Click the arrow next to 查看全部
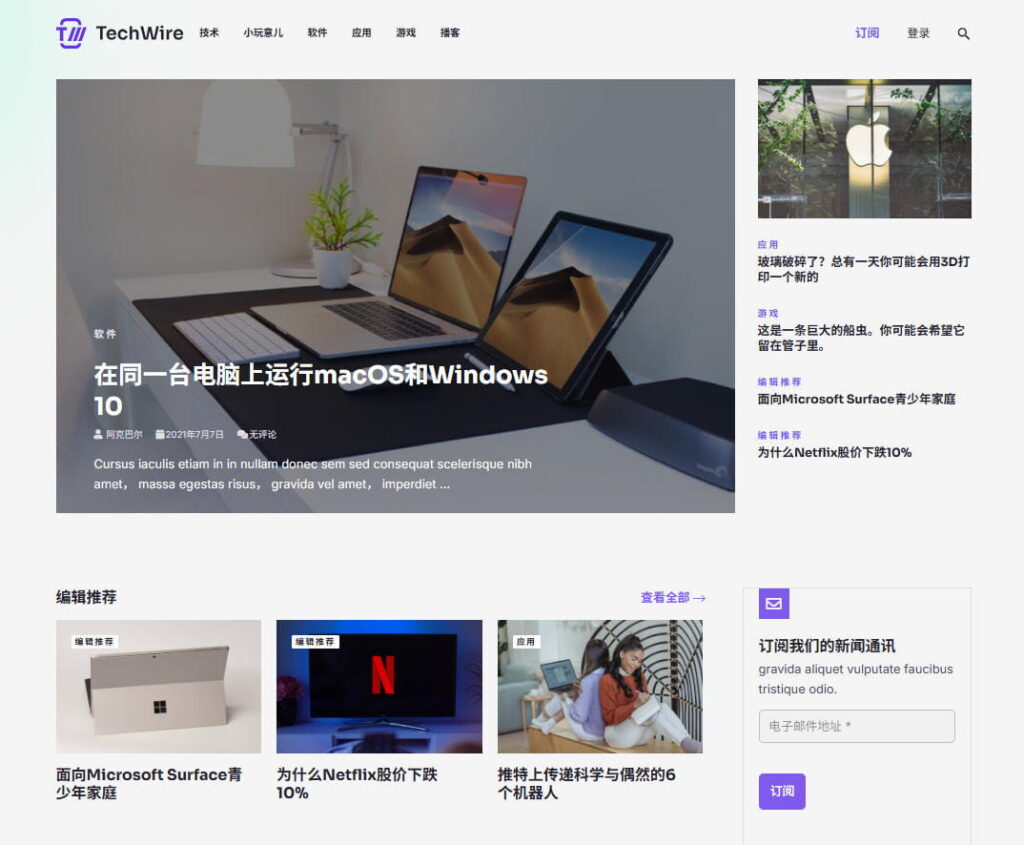 [699, 598]
